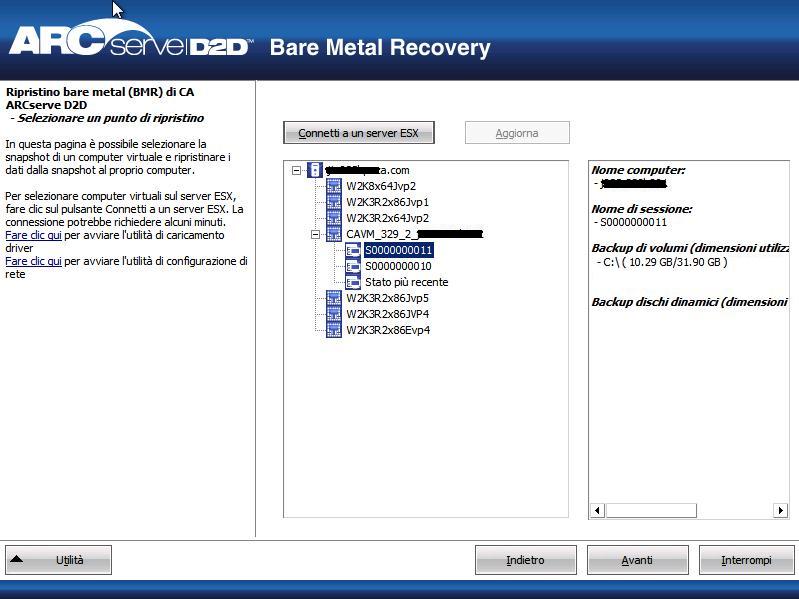Select the CAVM_329_2 virtual machine entry
This screenshot has width=799, height=599.
(x=414, y=234)
